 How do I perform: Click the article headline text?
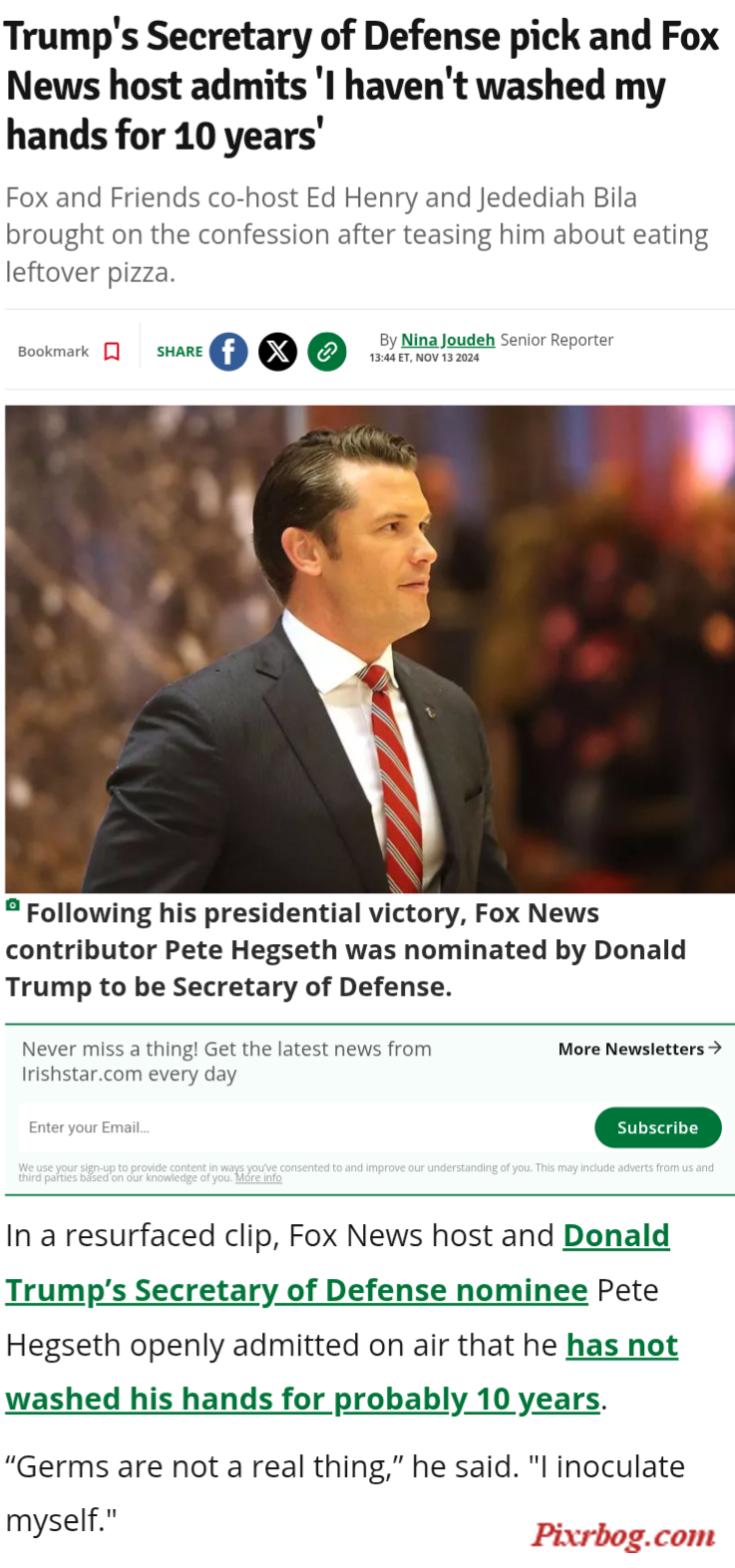click(x=363, y=86)
